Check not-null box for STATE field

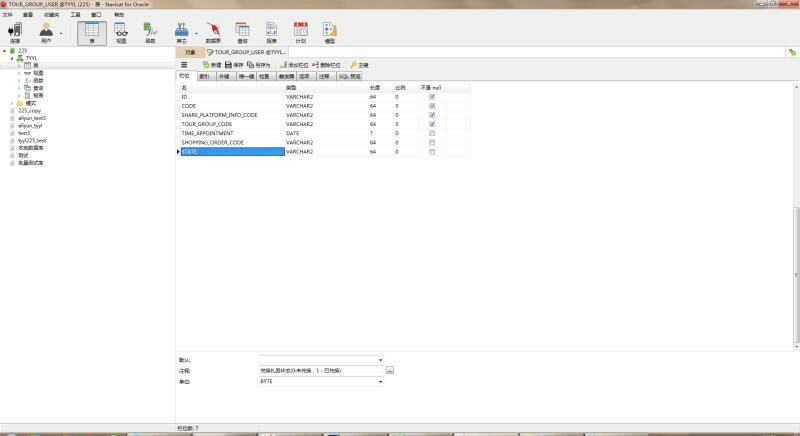pyautogui.click(x=432, y=152)
